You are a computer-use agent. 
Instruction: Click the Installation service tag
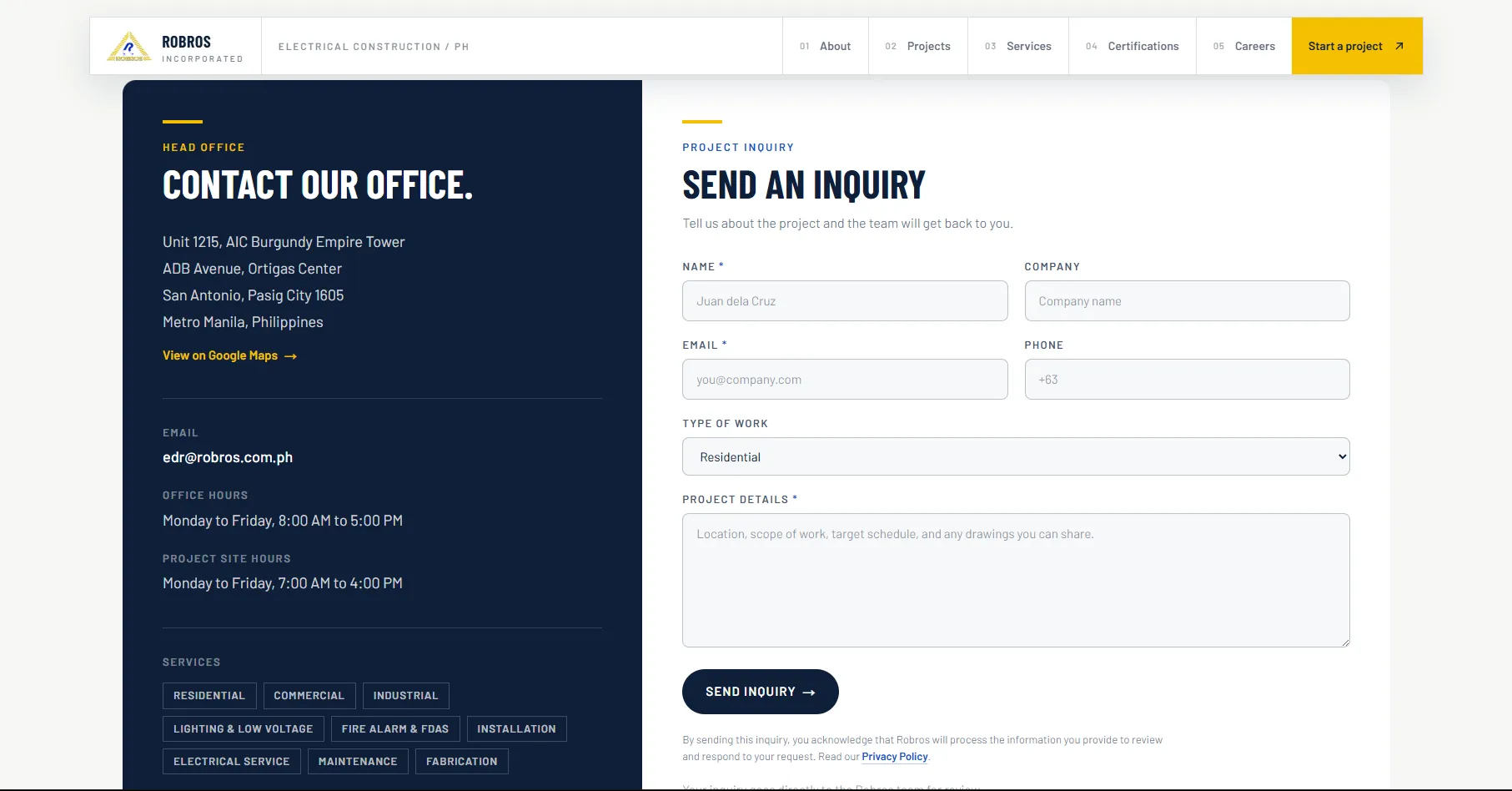[x=517, y=729]
